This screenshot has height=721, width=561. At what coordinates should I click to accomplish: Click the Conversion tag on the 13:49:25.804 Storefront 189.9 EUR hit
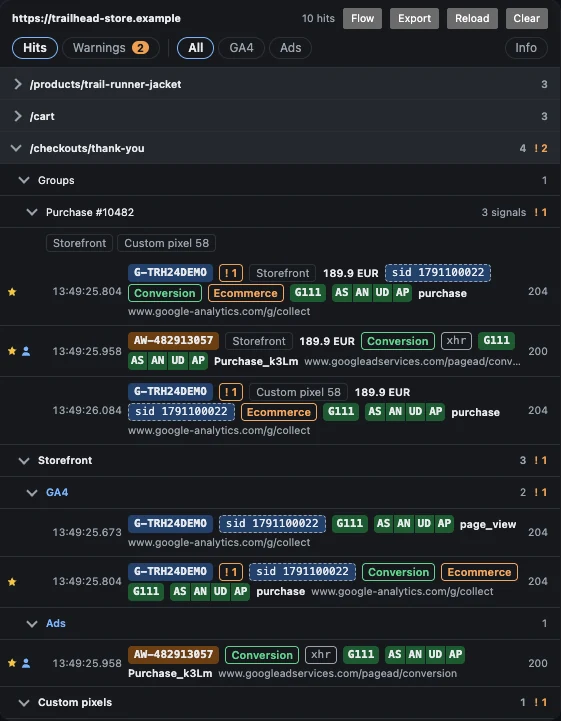[x=165, y=293]
